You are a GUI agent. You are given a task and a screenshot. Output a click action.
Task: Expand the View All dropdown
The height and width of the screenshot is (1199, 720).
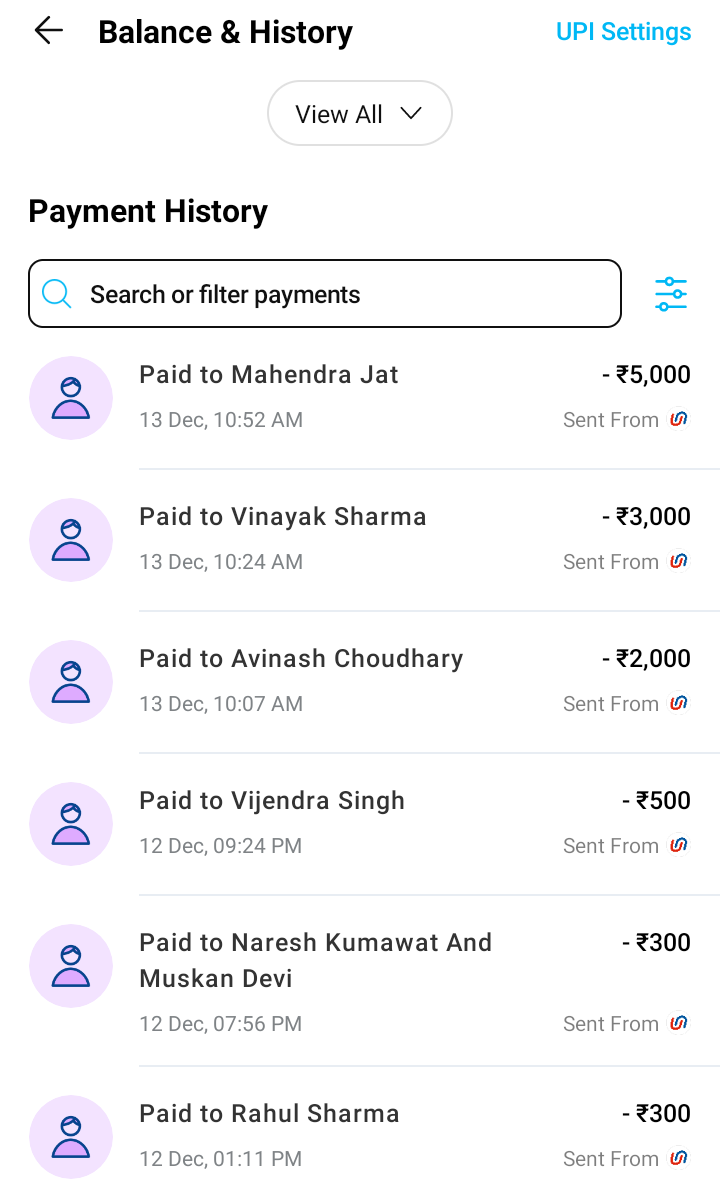click(359, 114)
